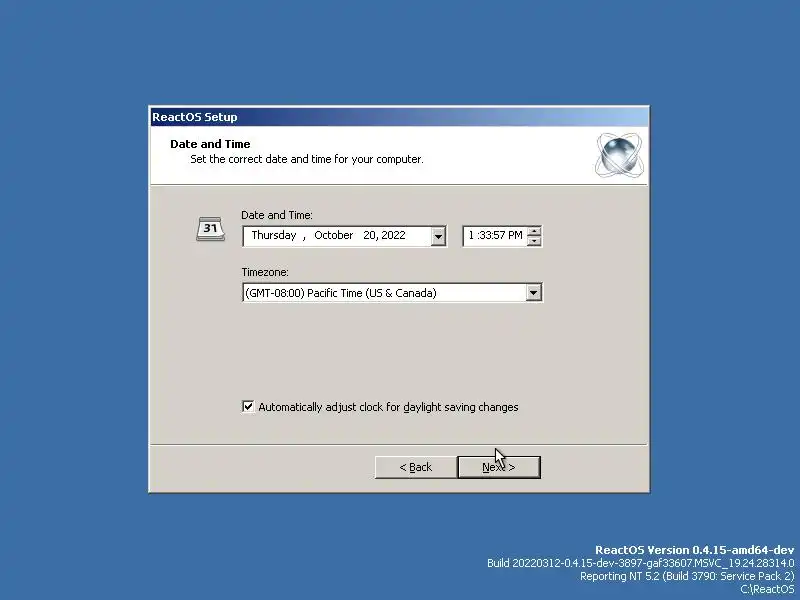
Task: Click the ReactOS Version 0.4.15-amd64-dev text
Action: coord(694,550)
